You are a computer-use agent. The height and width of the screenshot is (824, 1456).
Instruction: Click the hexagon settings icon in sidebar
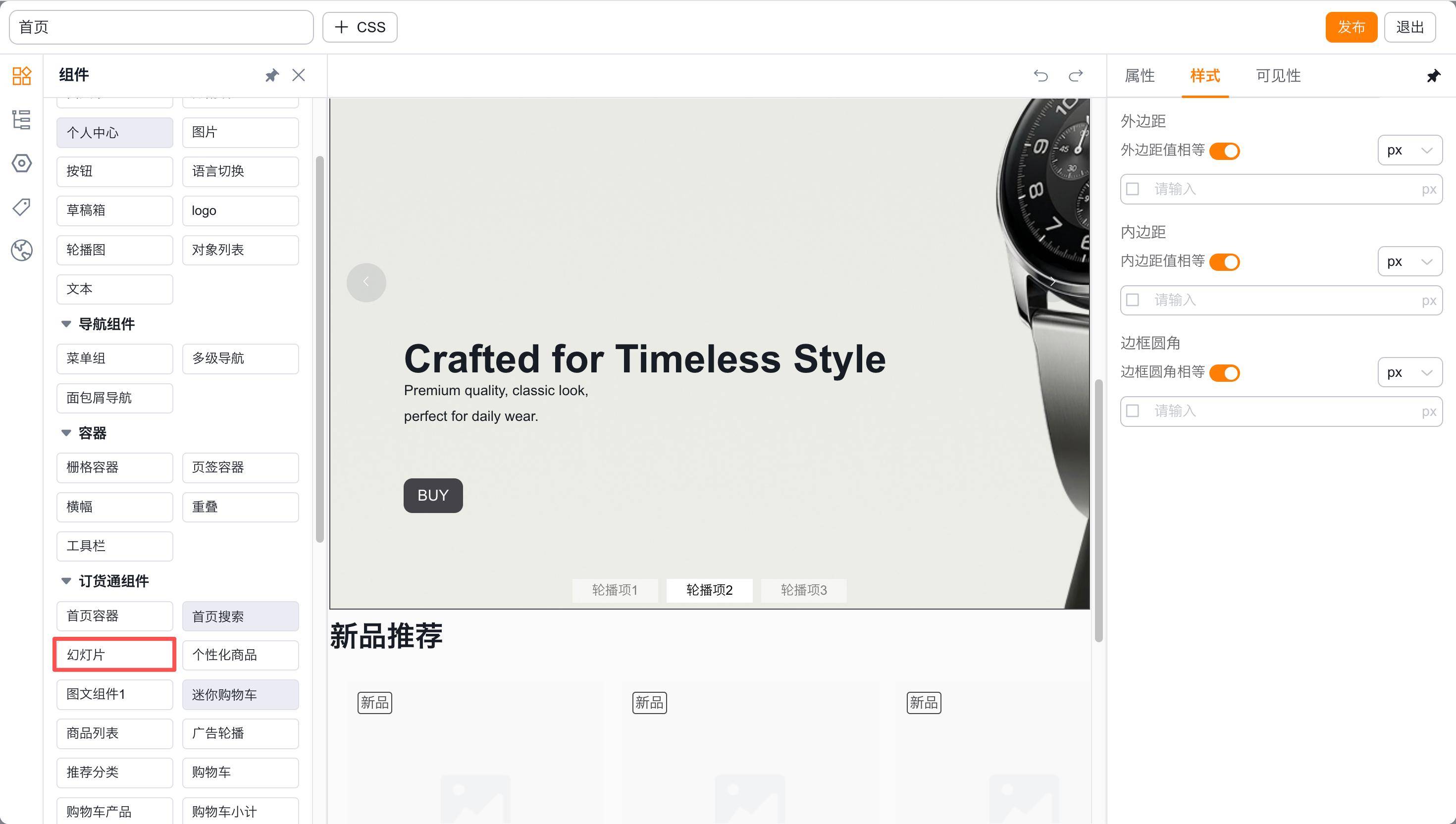pyautogui.click(x=21, y=163)
